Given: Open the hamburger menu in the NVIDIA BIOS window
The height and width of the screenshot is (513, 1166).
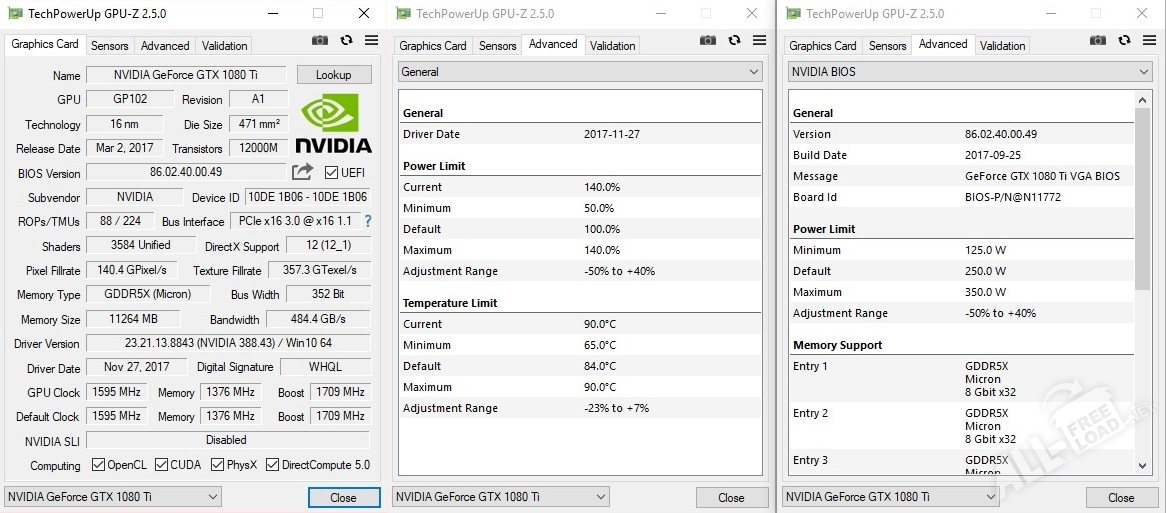Looking at the screenshot, I should coord(1150,41).
